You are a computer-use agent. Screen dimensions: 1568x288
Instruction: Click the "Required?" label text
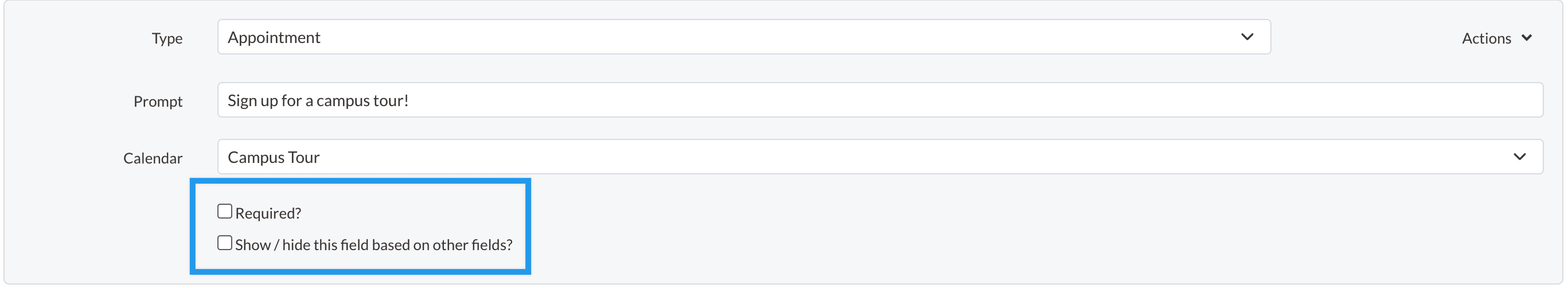pos(268,213)
